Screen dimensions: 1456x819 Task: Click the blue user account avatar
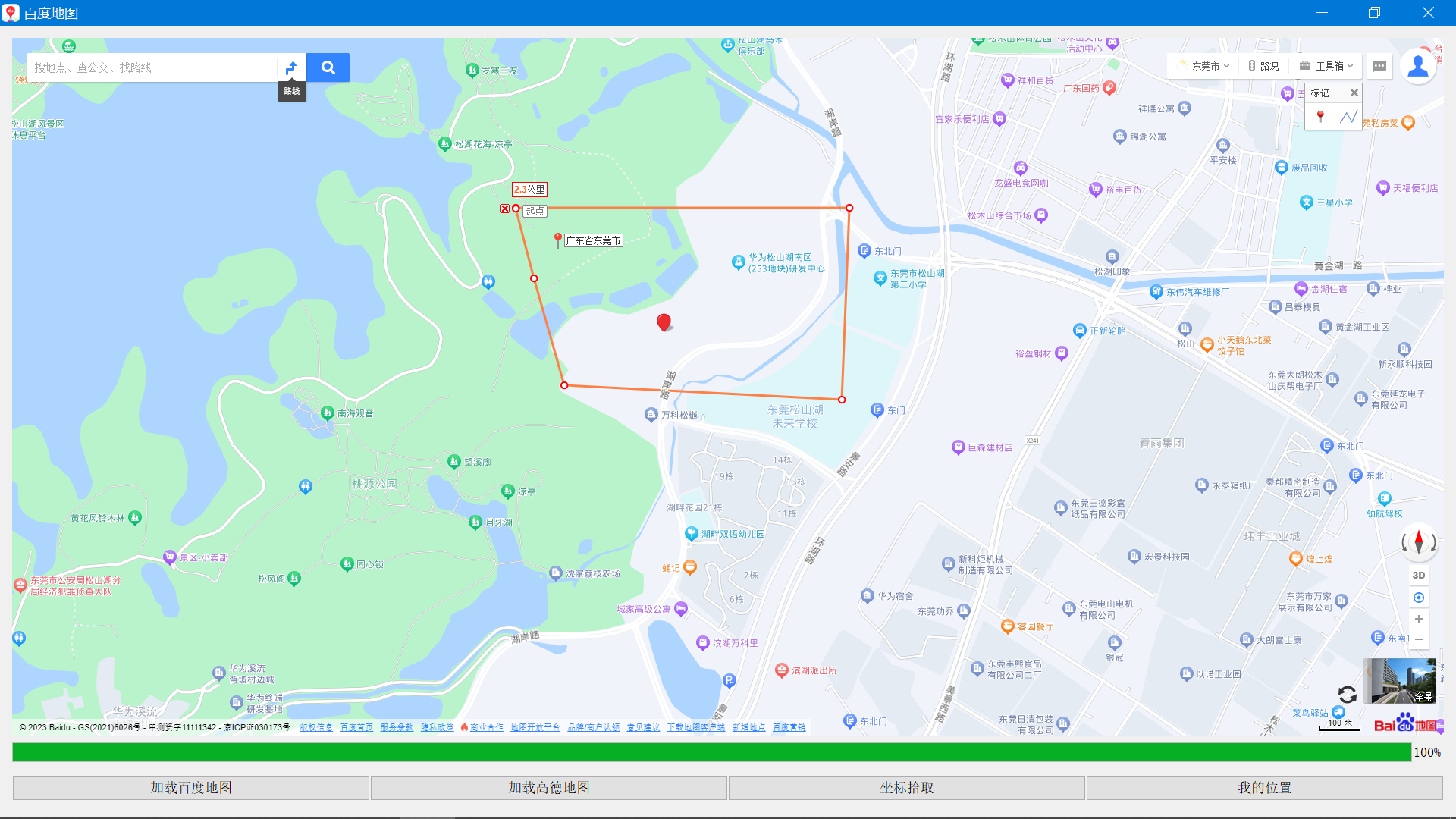click(x=1418, y=66)
